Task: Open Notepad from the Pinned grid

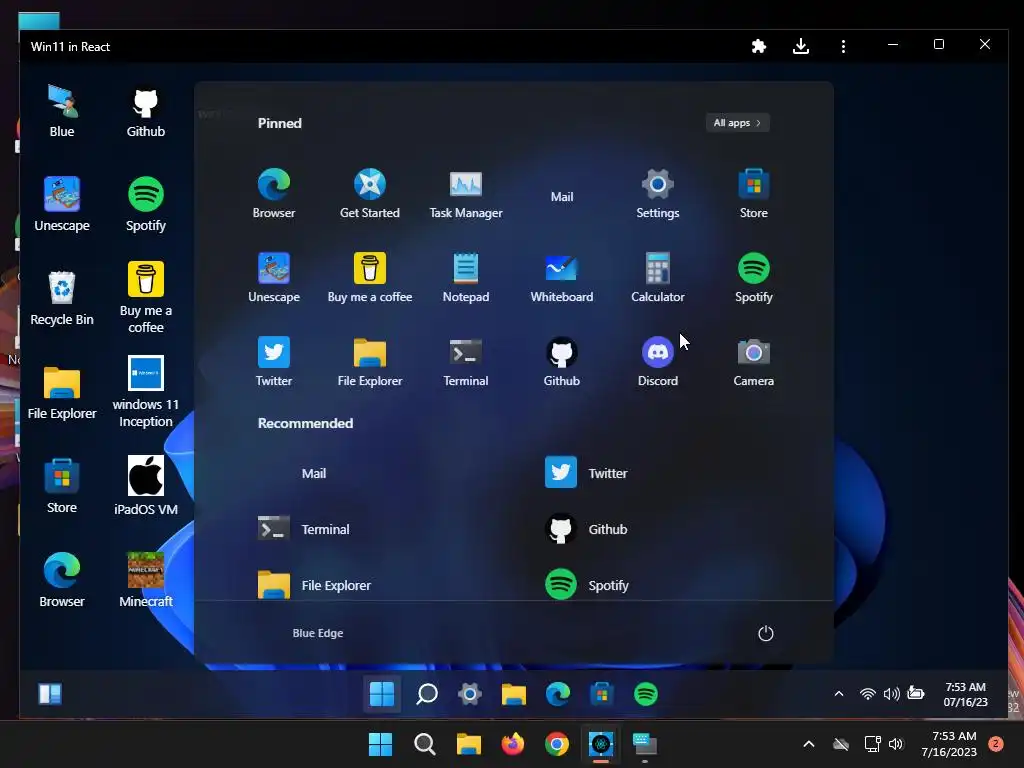Action: (466, 278)
